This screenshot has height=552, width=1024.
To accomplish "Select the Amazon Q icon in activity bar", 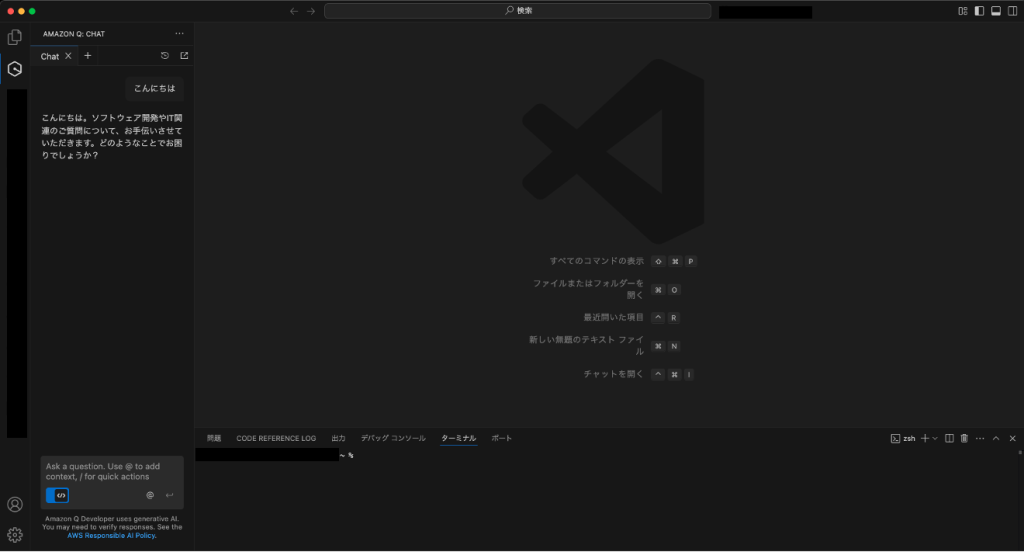I will [14, 69].
